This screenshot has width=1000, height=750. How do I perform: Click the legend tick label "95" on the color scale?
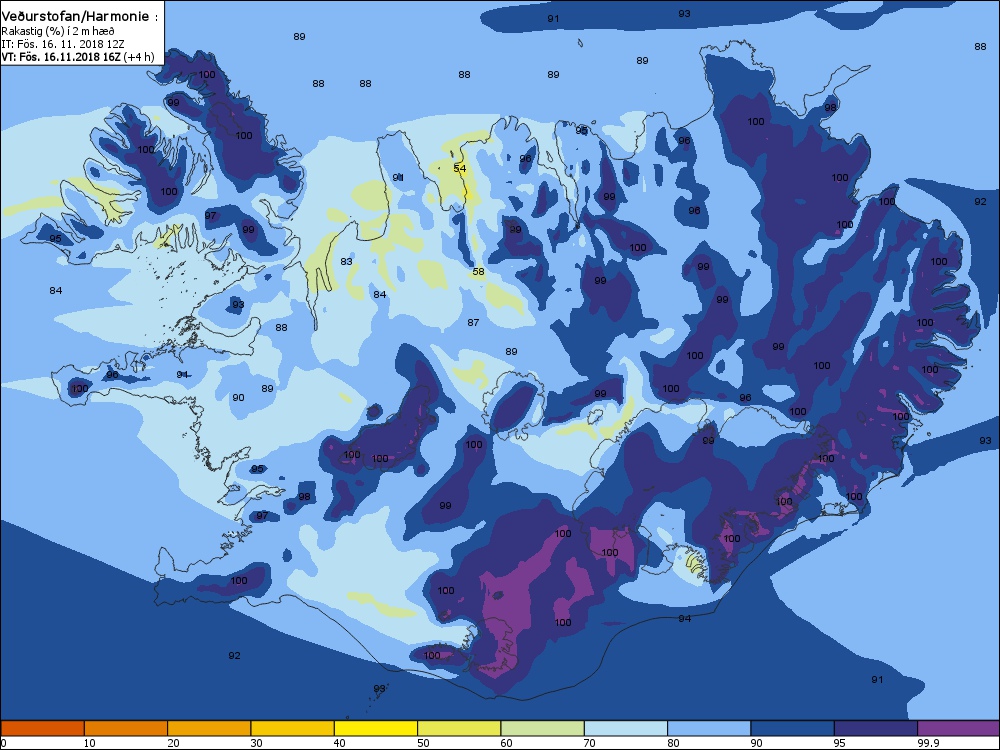tap(841, 742)
